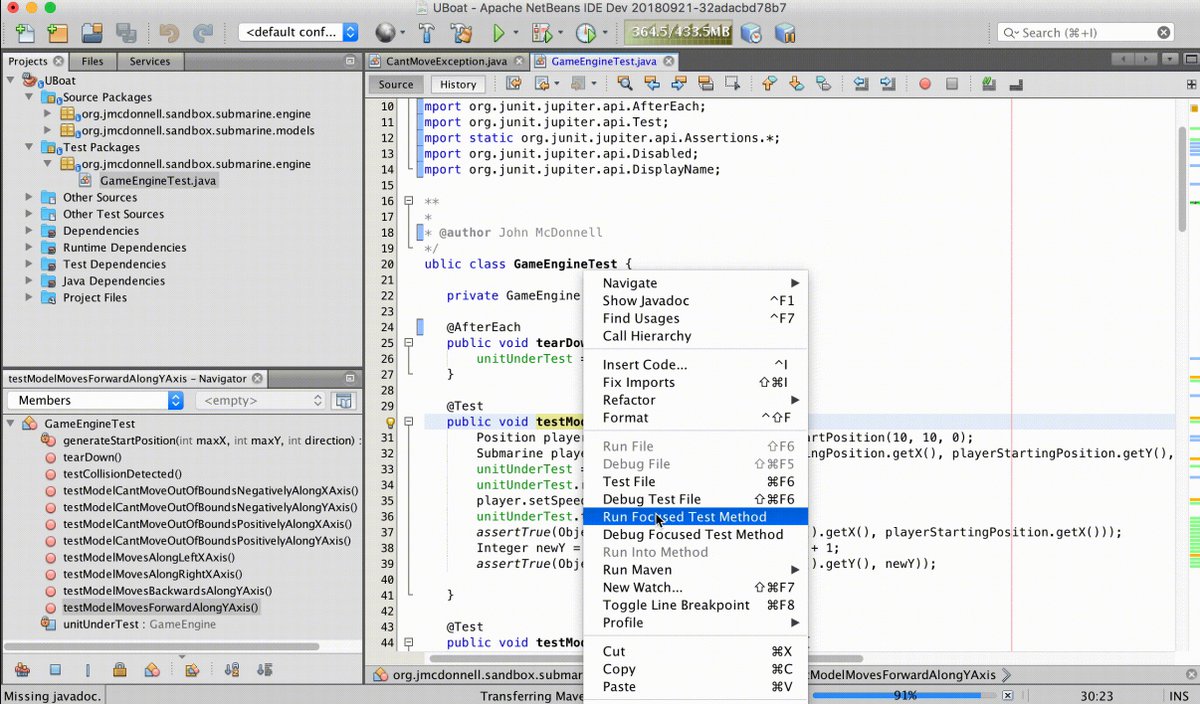Switch to the Files tab
1200x704 pixels.
pos(92,61)
